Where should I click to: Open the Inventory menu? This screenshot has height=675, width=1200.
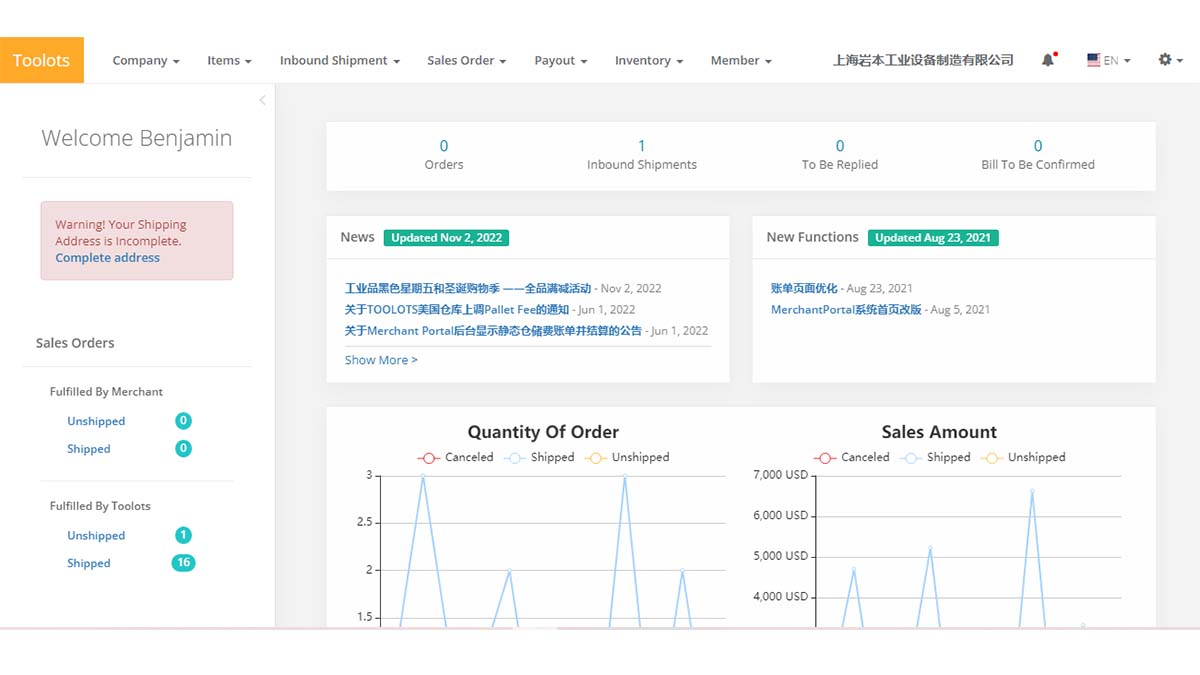(x=648, y=60)
